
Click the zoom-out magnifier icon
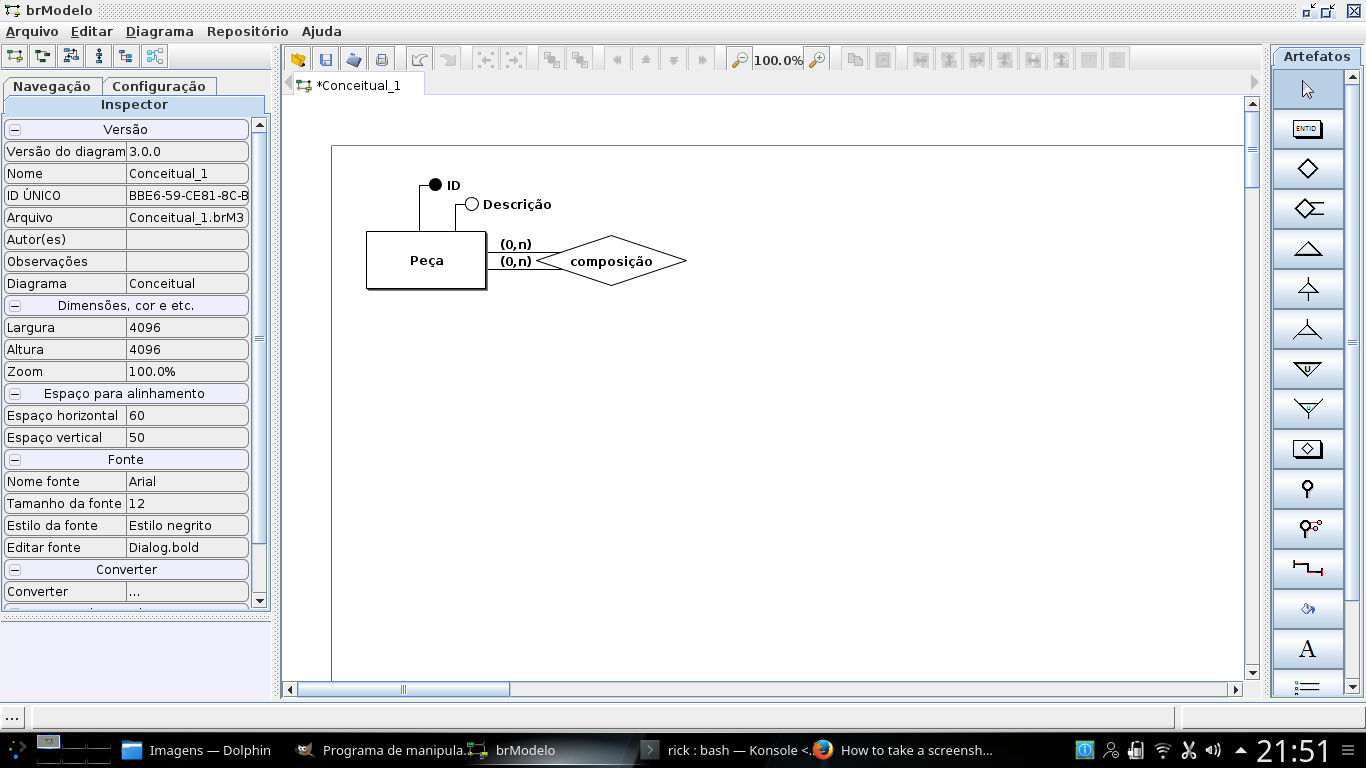739,60
